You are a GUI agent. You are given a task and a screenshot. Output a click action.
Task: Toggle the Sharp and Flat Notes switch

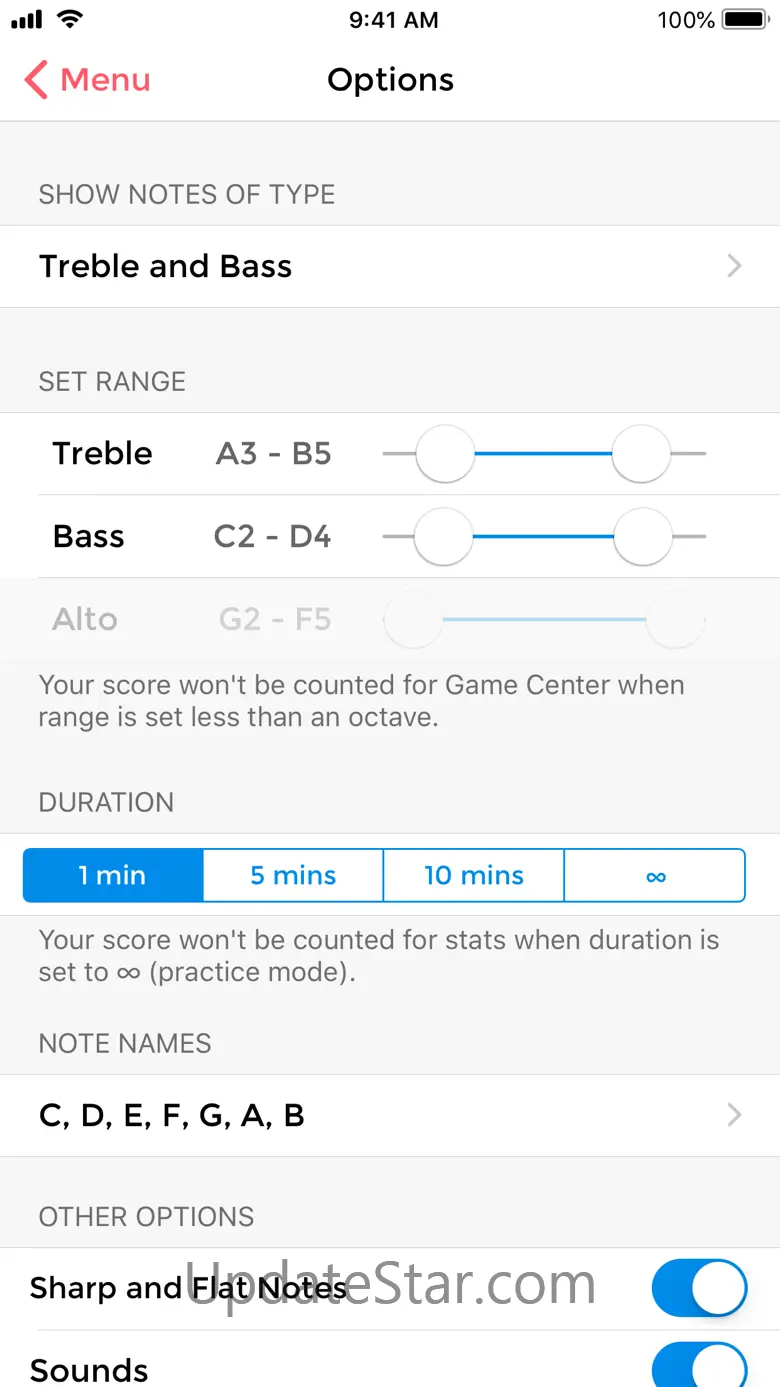pyautogui.click(x=699, y=1288)
